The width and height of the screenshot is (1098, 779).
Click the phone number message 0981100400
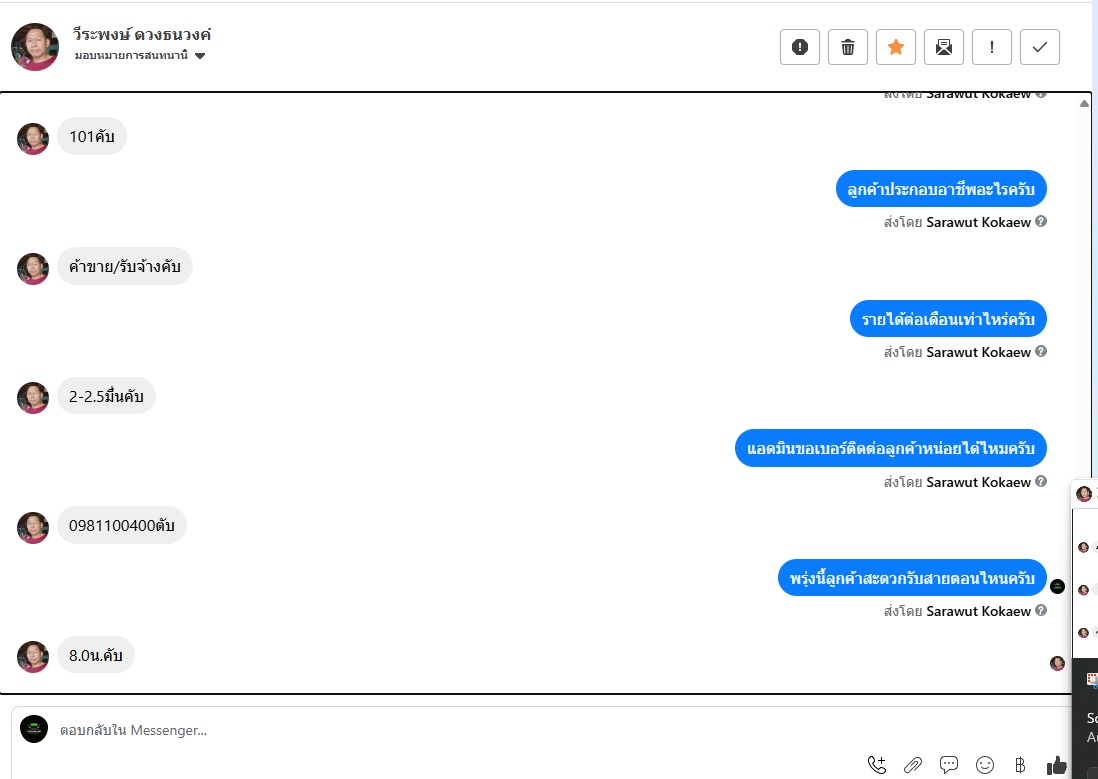pos(122,525)
